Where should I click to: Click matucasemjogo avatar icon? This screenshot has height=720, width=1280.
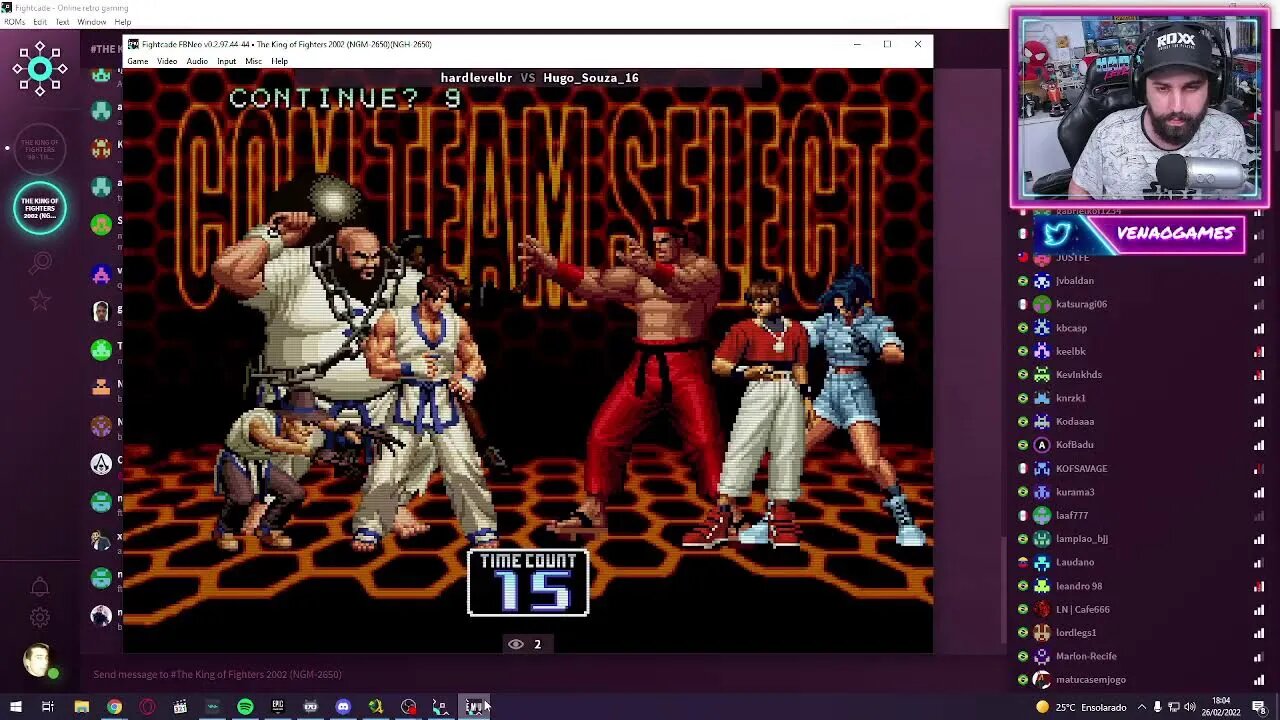(x=1042, y=680)
